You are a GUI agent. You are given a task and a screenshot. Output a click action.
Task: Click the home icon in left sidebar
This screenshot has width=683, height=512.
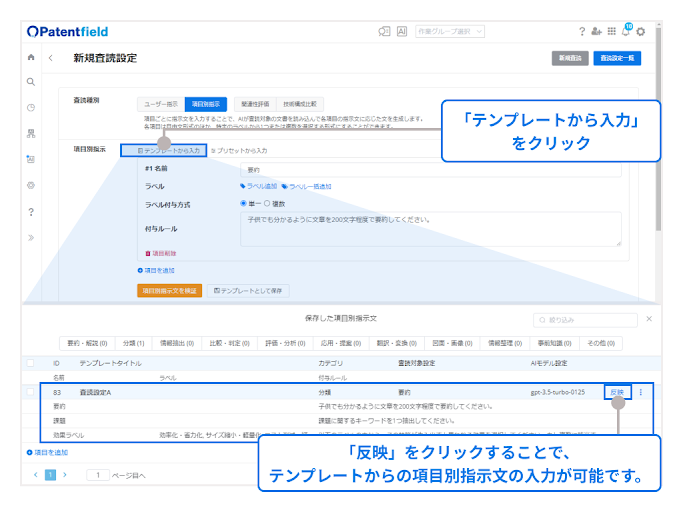(31, 58)
